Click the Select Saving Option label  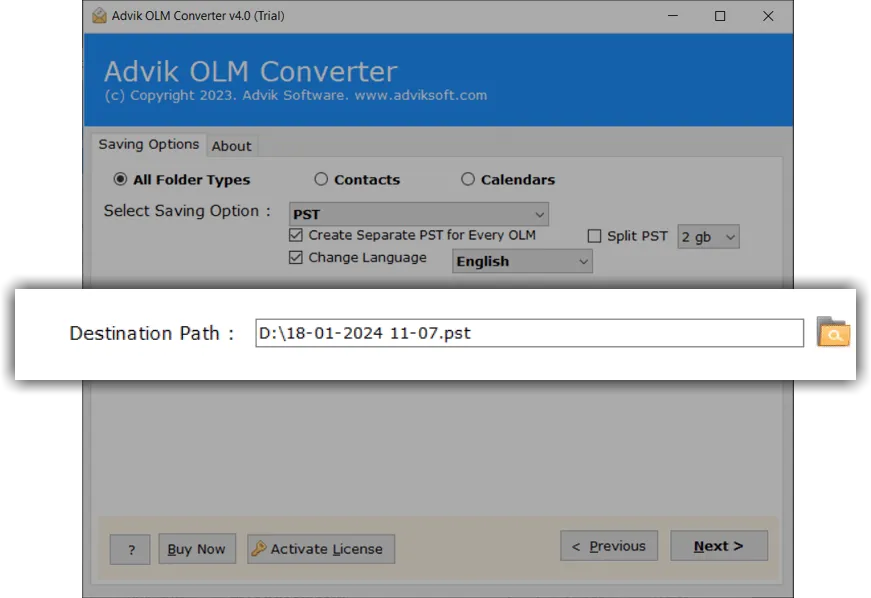(x=187, y=211)
